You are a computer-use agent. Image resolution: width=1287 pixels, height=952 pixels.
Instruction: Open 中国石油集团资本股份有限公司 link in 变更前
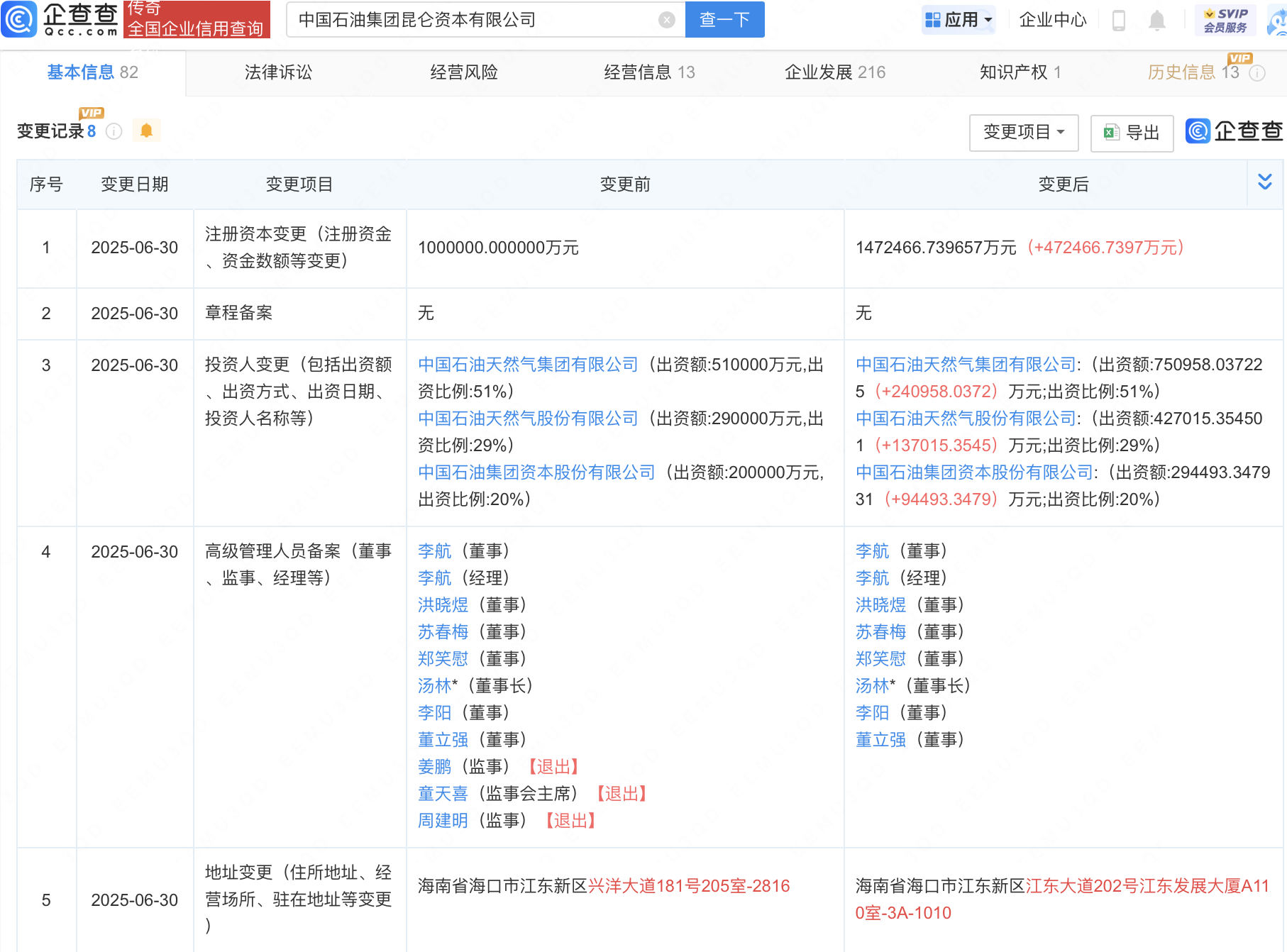536,472
